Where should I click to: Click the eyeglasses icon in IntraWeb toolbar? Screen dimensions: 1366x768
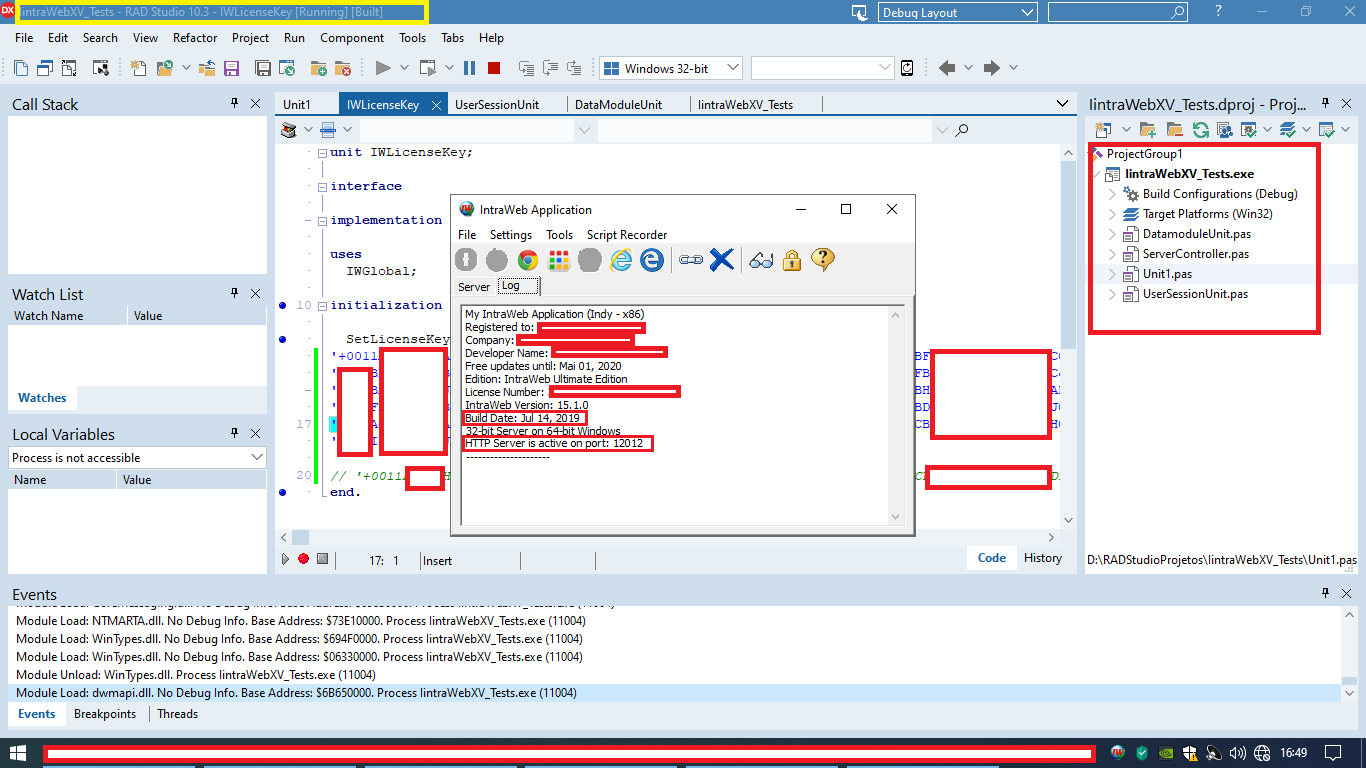coord(762,260)
